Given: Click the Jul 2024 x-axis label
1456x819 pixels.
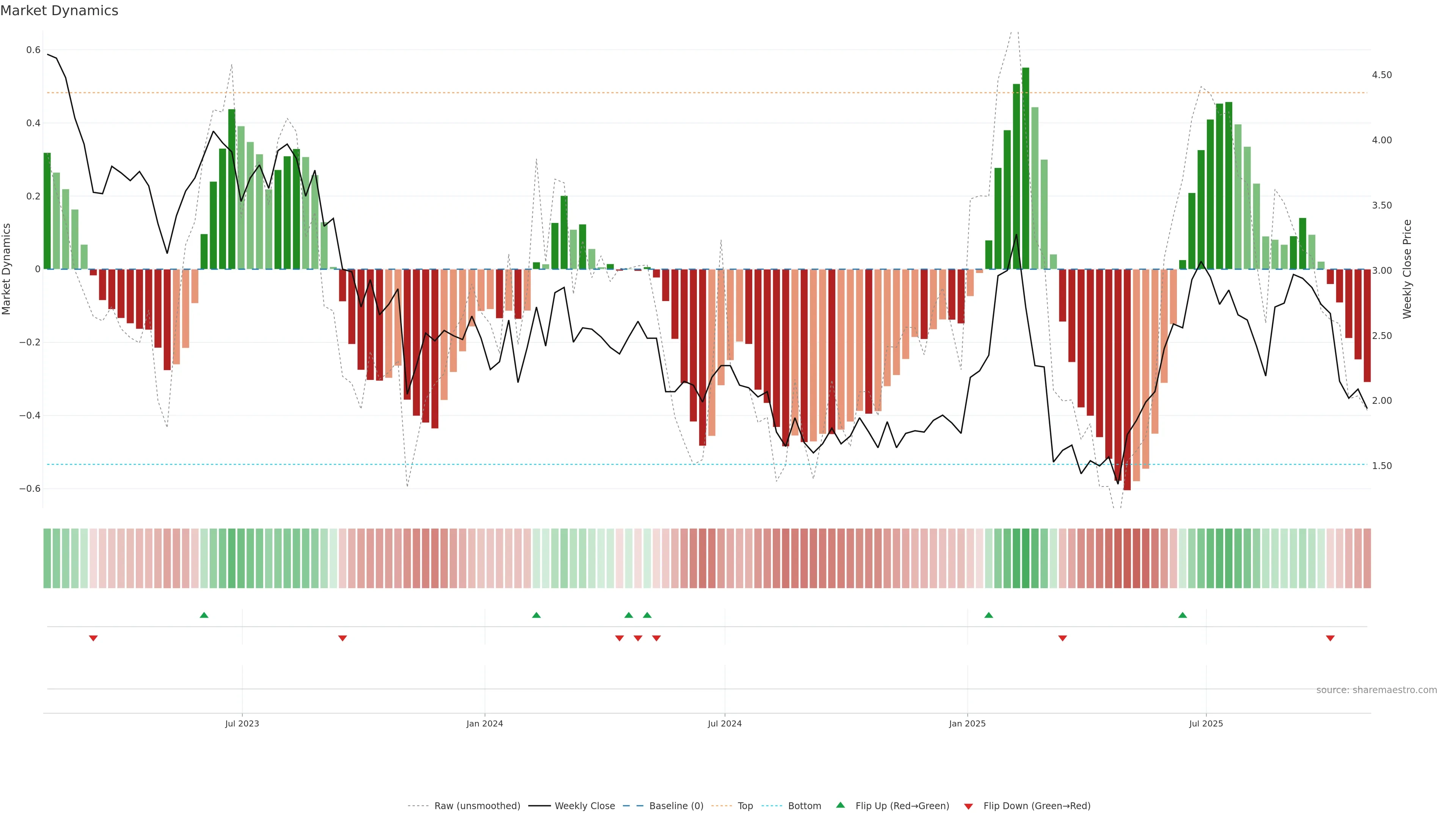Looking at the screenshot, I should click(725, 723).
